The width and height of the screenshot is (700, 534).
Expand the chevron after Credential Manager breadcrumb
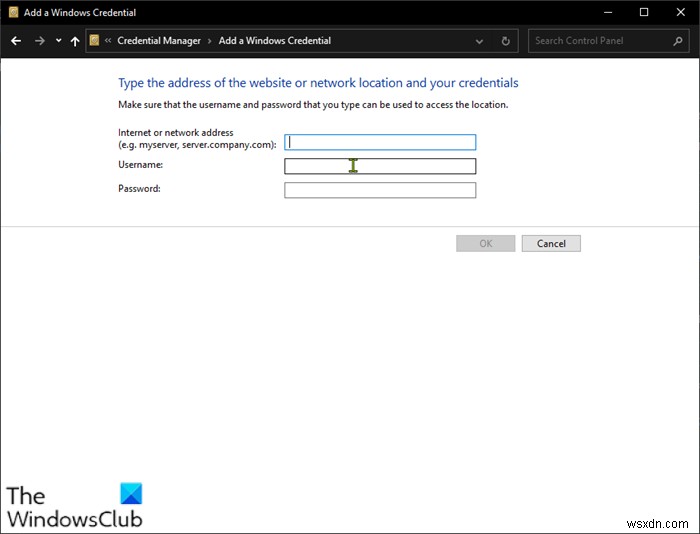coord(209,41)
